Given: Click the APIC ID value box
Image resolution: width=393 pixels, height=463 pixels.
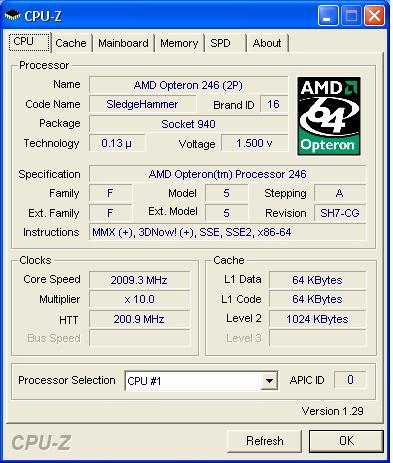Looking at the screenshot, I should 350,380.
